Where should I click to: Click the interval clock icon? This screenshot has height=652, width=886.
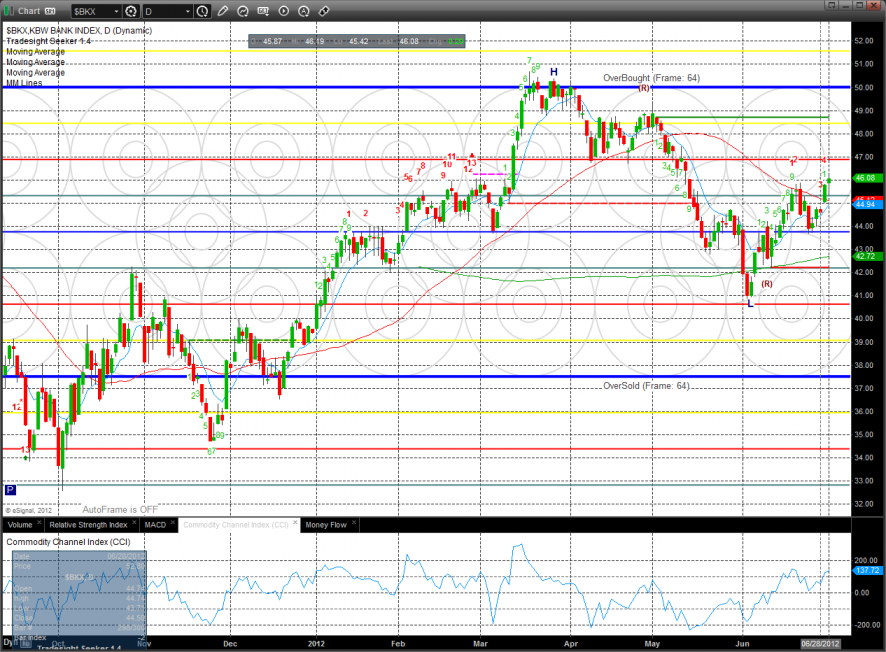(x=203, y=12)
